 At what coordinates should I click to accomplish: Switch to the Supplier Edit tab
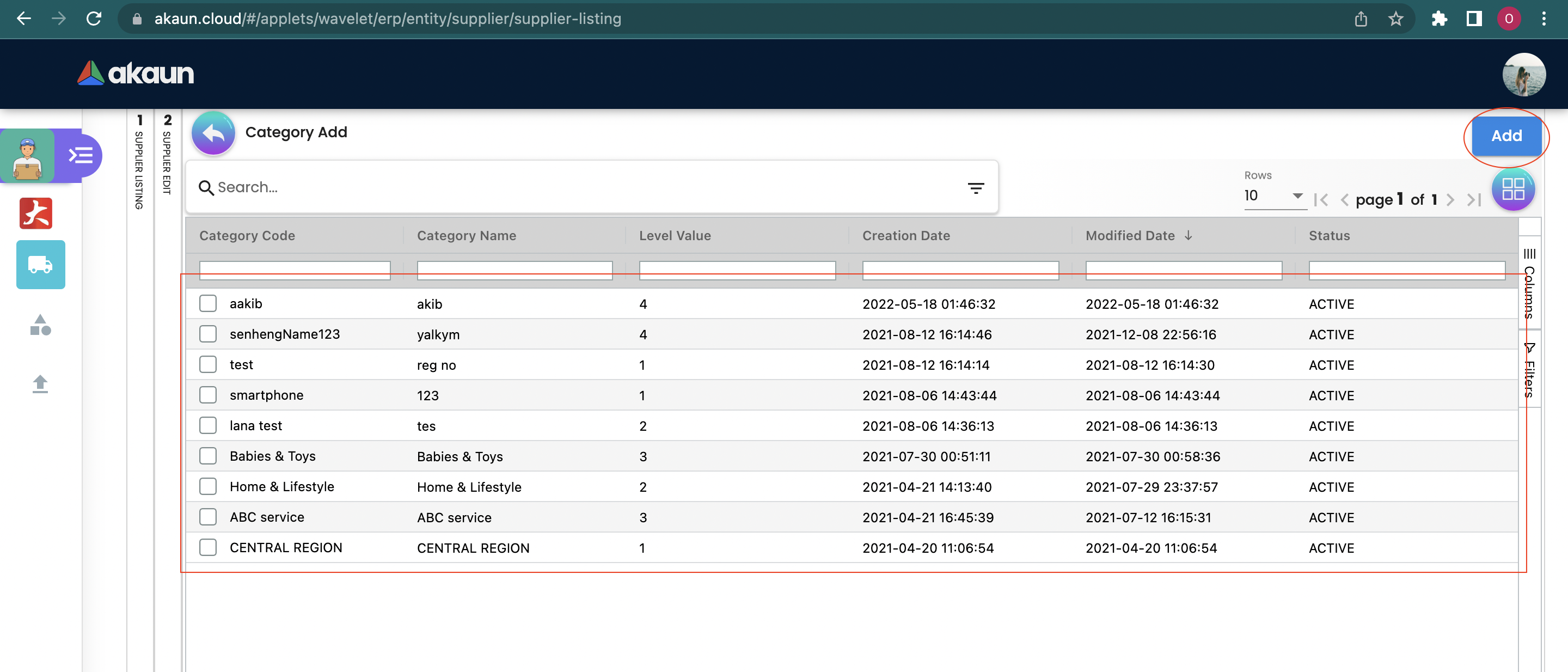click(167, 157)
